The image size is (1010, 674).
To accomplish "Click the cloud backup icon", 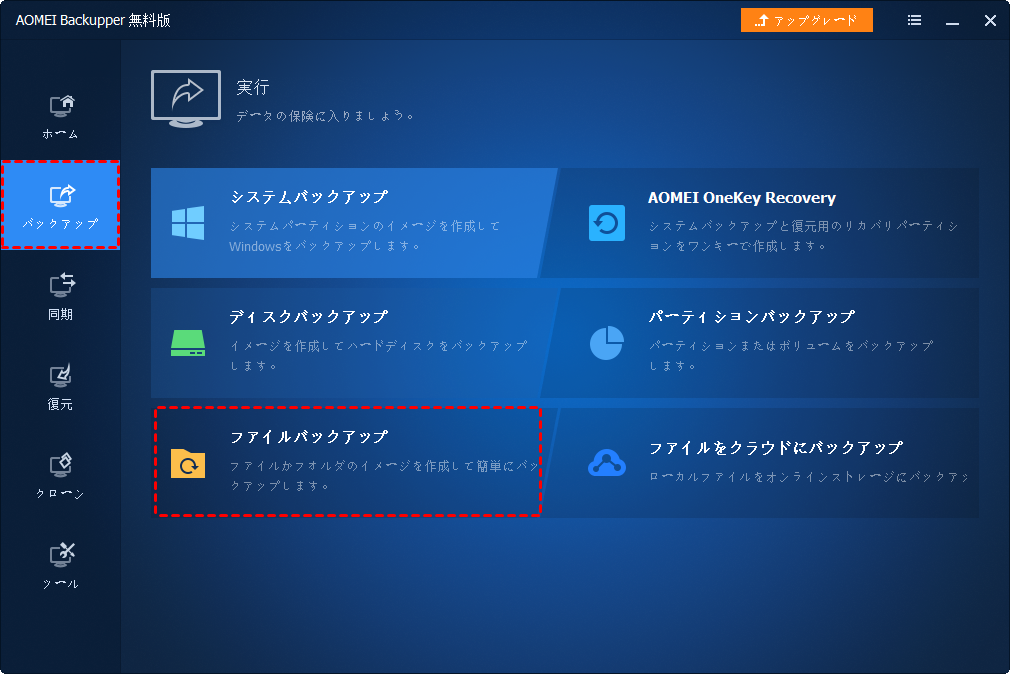I will [607, 463].
